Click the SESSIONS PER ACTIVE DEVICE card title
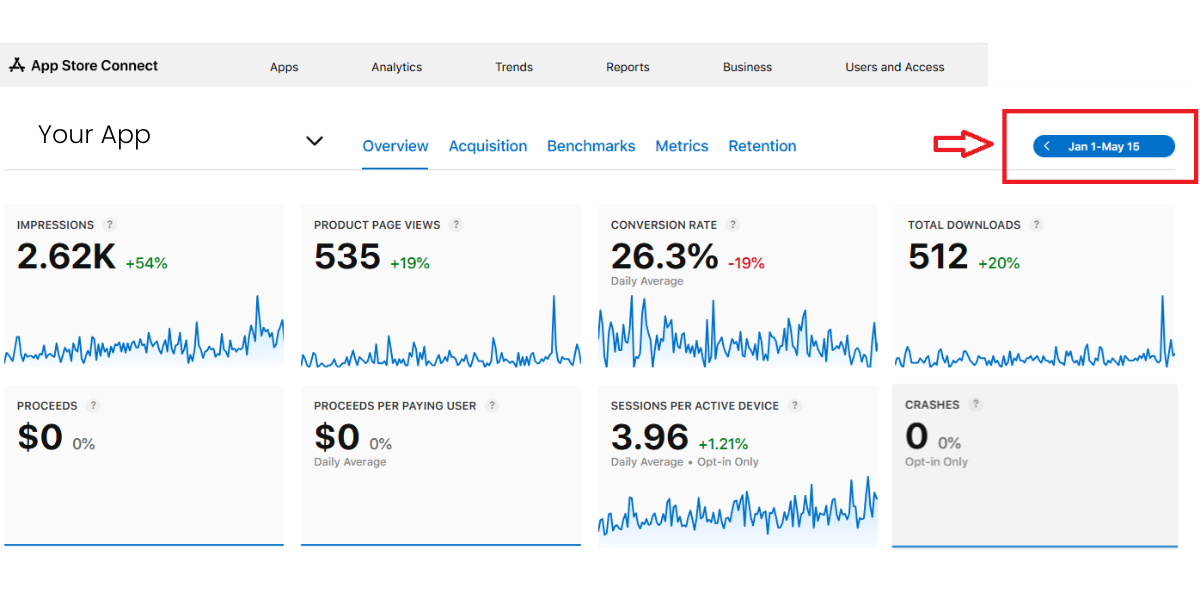The height and width of the screenshot is (600, 1200). [x=695, y=406]
